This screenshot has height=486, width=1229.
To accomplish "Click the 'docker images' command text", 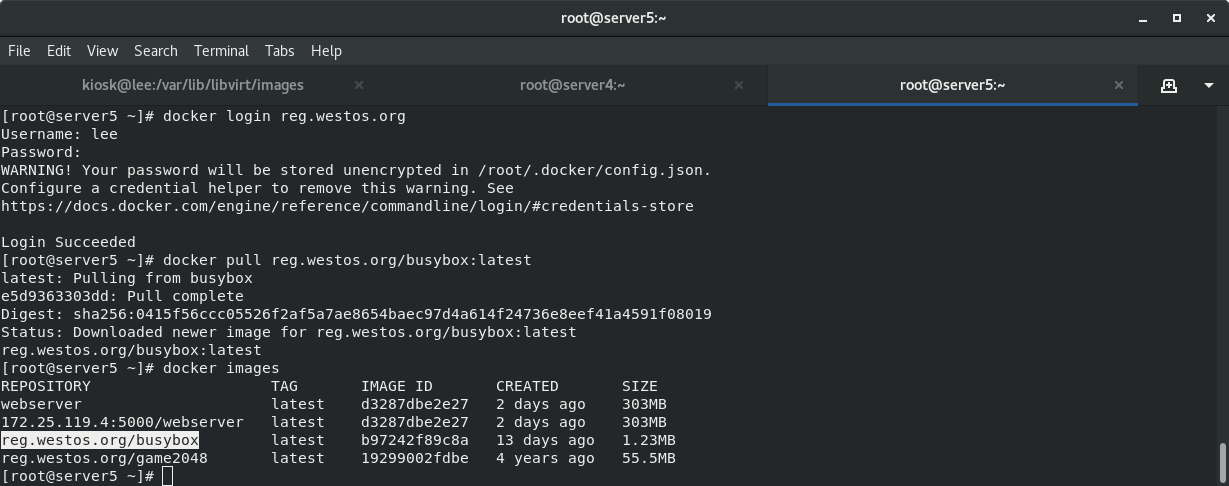I will point(221,368).
